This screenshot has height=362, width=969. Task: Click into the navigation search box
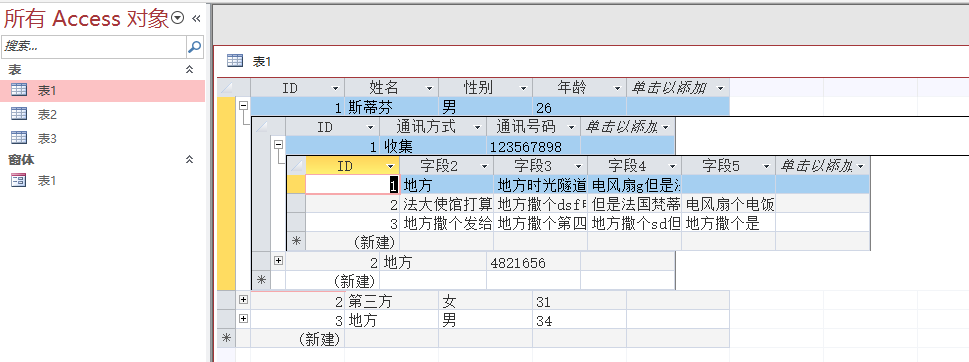click(93, 46)
